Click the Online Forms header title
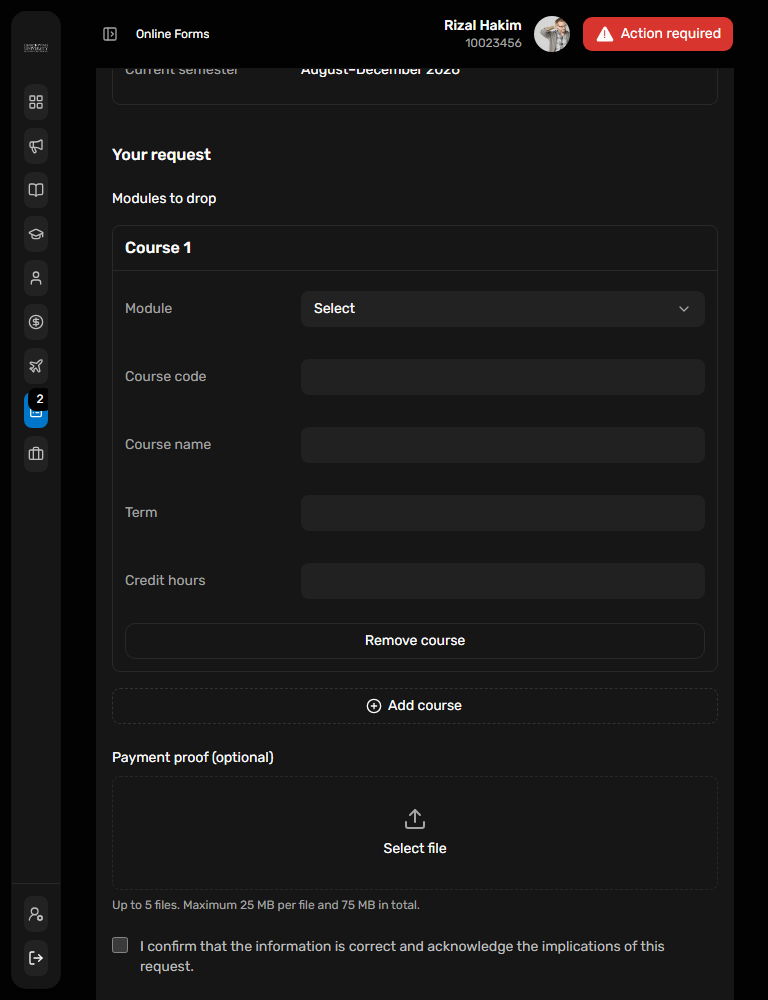The width and height of the screenshot is (768, 1000). pos(172,34)
